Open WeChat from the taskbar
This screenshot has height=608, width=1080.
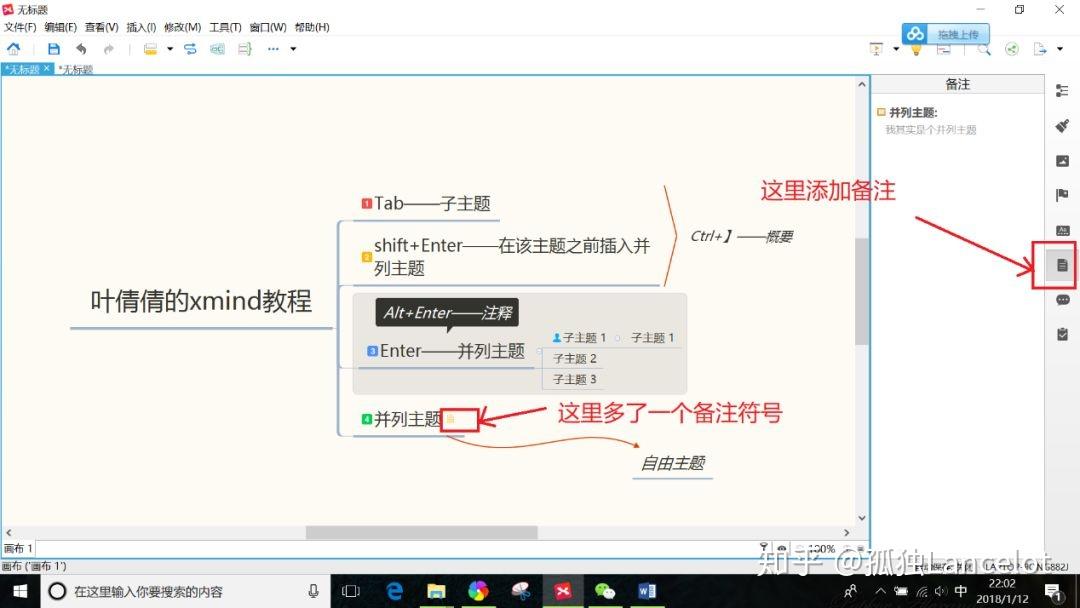[605, 591]
